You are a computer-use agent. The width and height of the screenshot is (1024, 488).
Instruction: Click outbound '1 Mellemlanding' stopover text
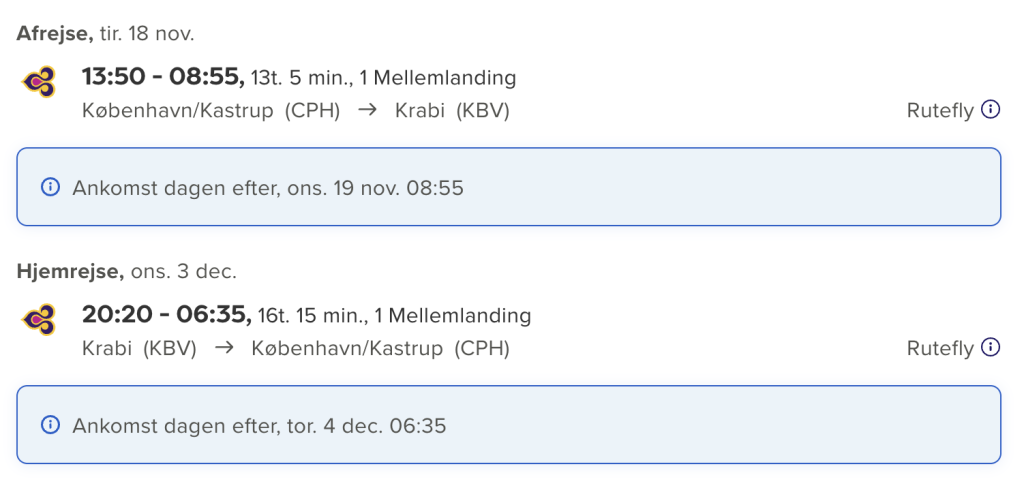click(x=438, y=78)
